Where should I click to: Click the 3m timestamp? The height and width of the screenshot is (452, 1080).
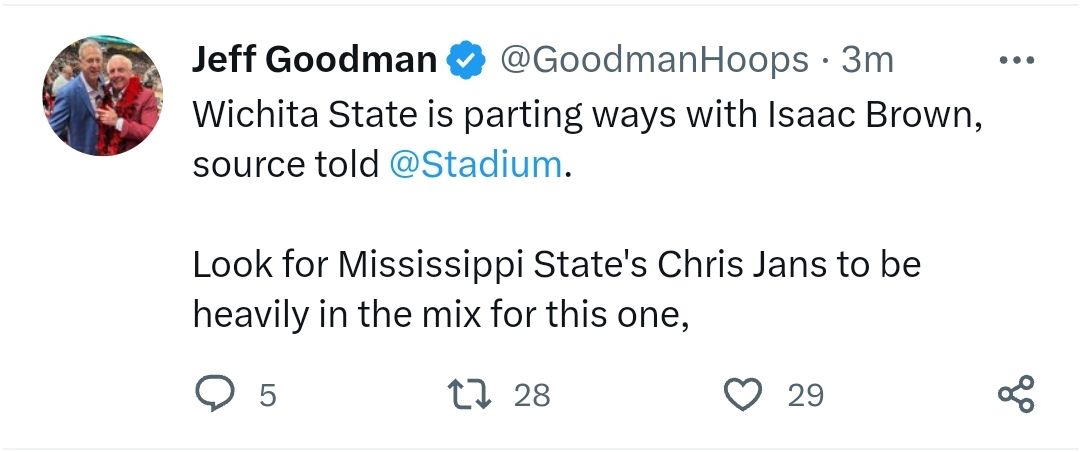(x=867, y=61)
